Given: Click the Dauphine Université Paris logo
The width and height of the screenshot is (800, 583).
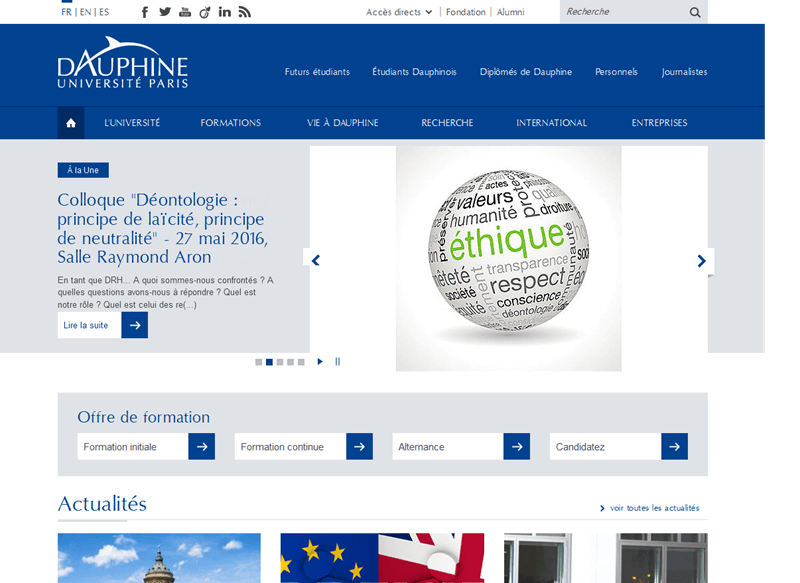Looking at the screenshot, I should [x=122, y=62].
